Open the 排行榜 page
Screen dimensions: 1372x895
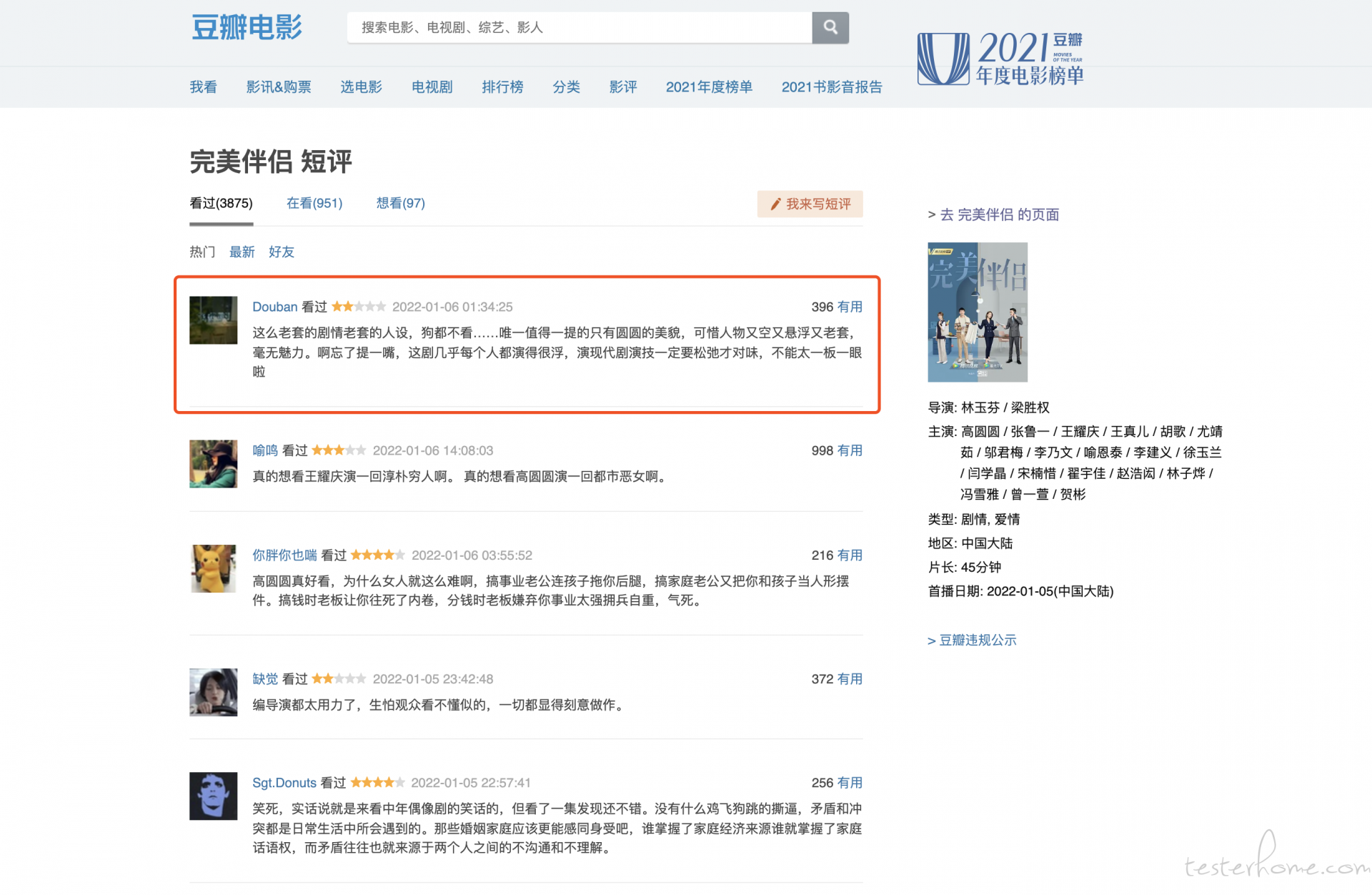coord(502,87)
